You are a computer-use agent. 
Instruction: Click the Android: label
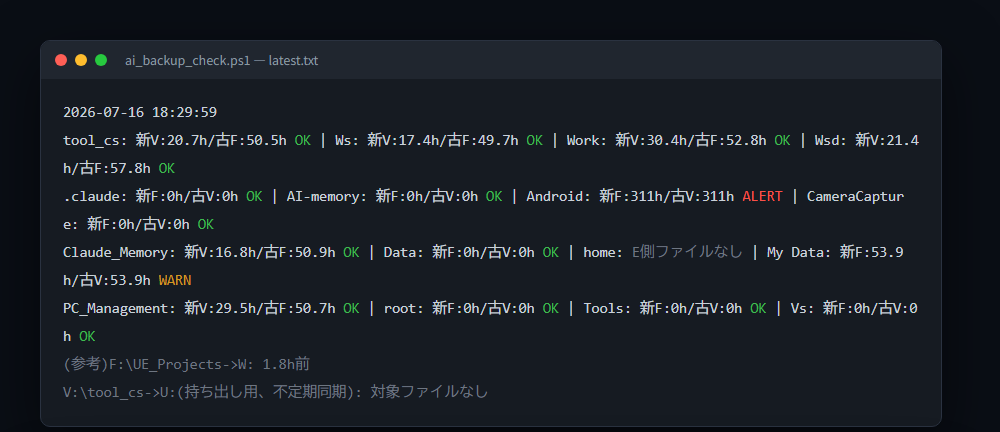559,197
